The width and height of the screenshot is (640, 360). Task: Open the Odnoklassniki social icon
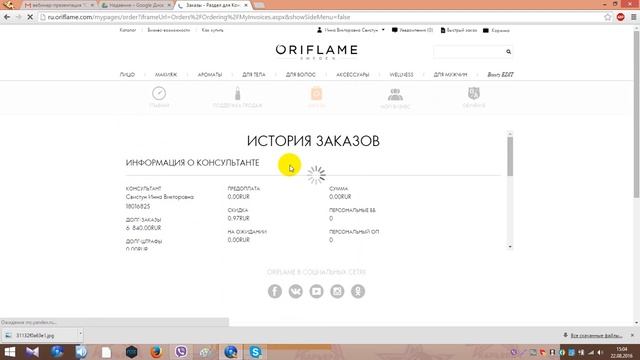coord(358,291)
